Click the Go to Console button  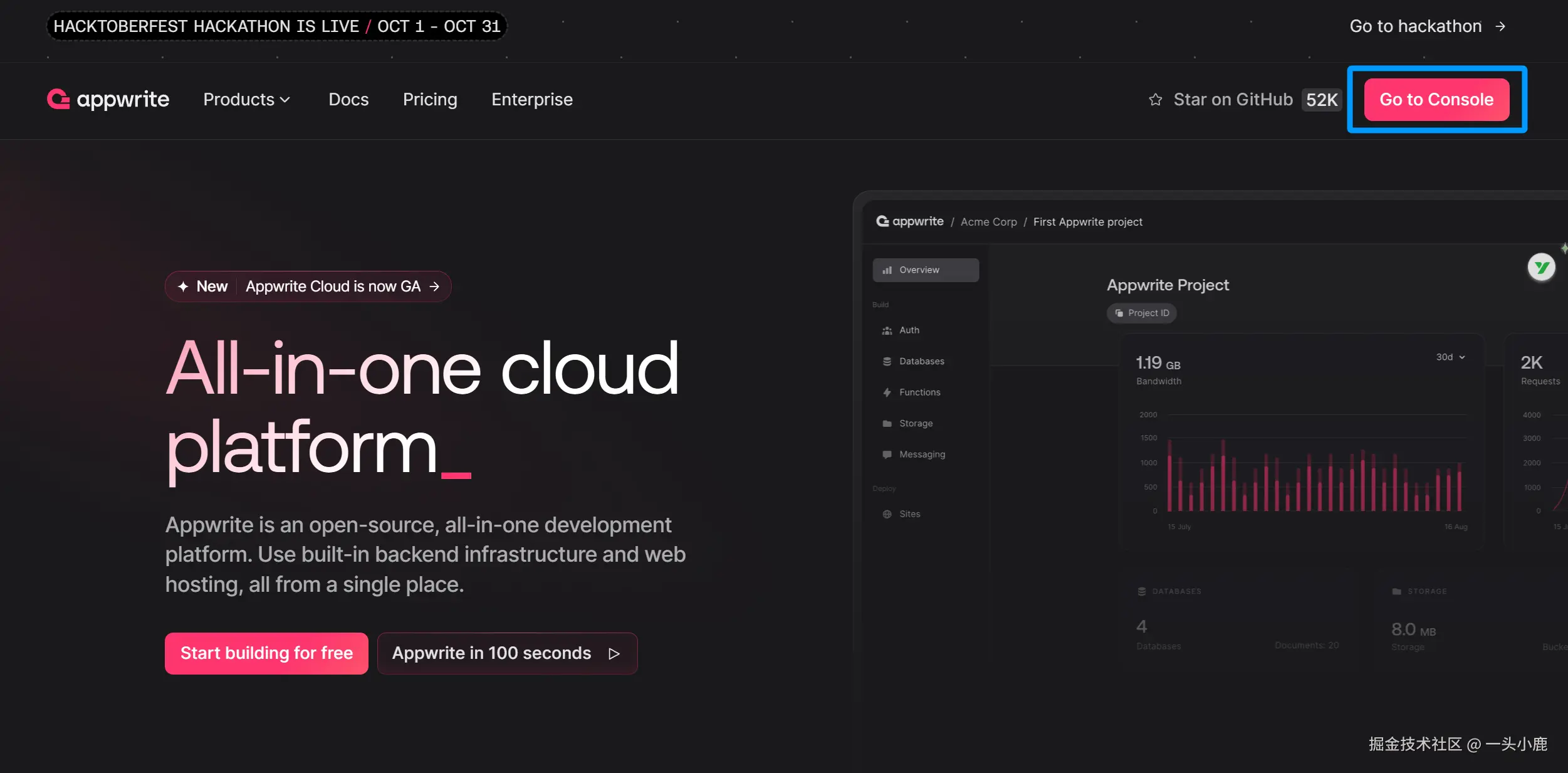click(1436, 99)
